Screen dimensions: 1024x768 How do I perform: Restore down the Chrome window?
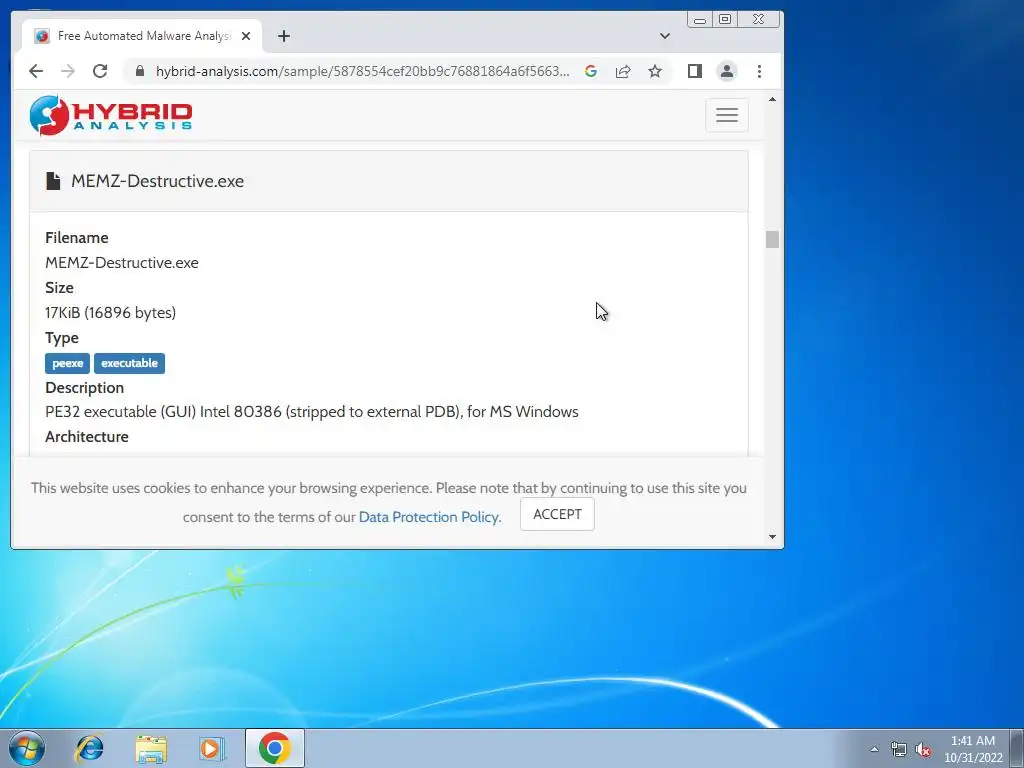pos(725,20)
